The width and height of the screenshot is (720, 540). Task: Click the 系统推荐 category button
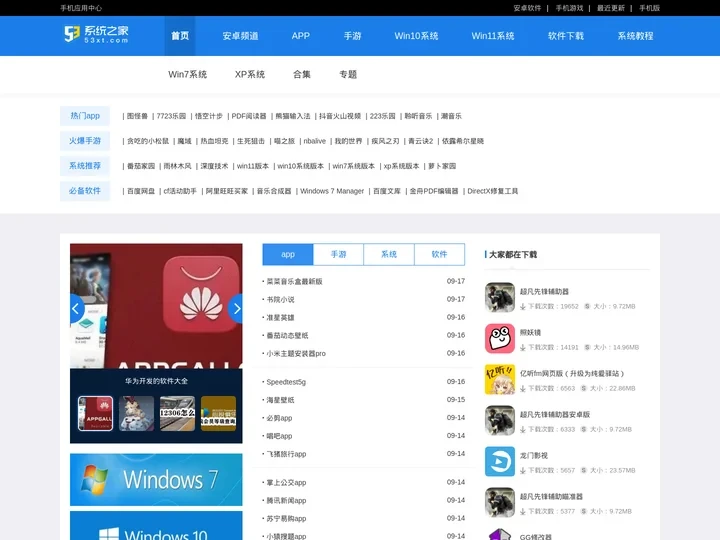pyautogui.click(x=85, y=166)
